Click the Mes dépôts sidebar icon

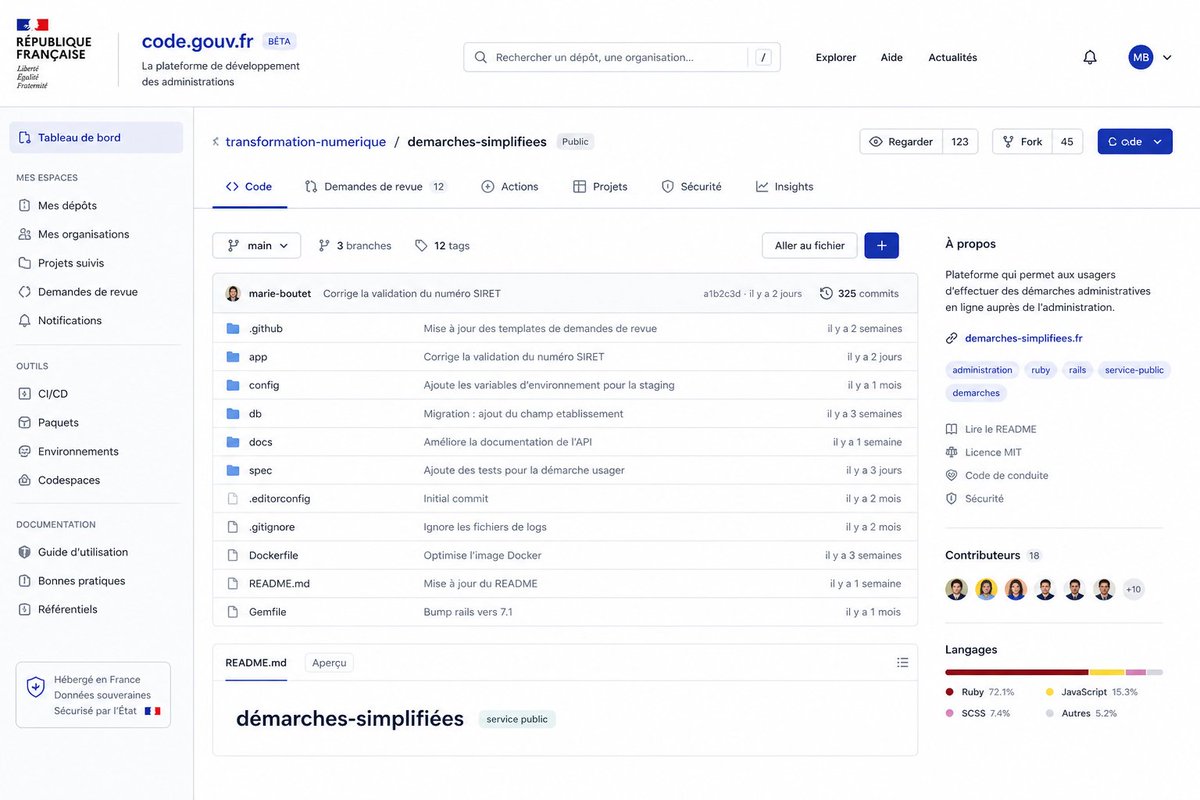click(x=25, y=205)
